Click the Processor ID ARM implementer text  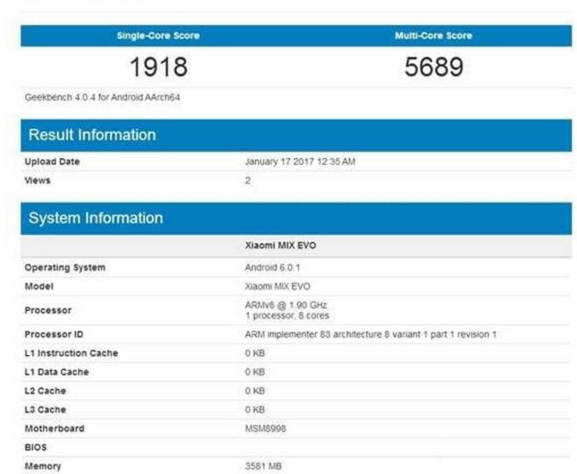[x=371, y=335]
